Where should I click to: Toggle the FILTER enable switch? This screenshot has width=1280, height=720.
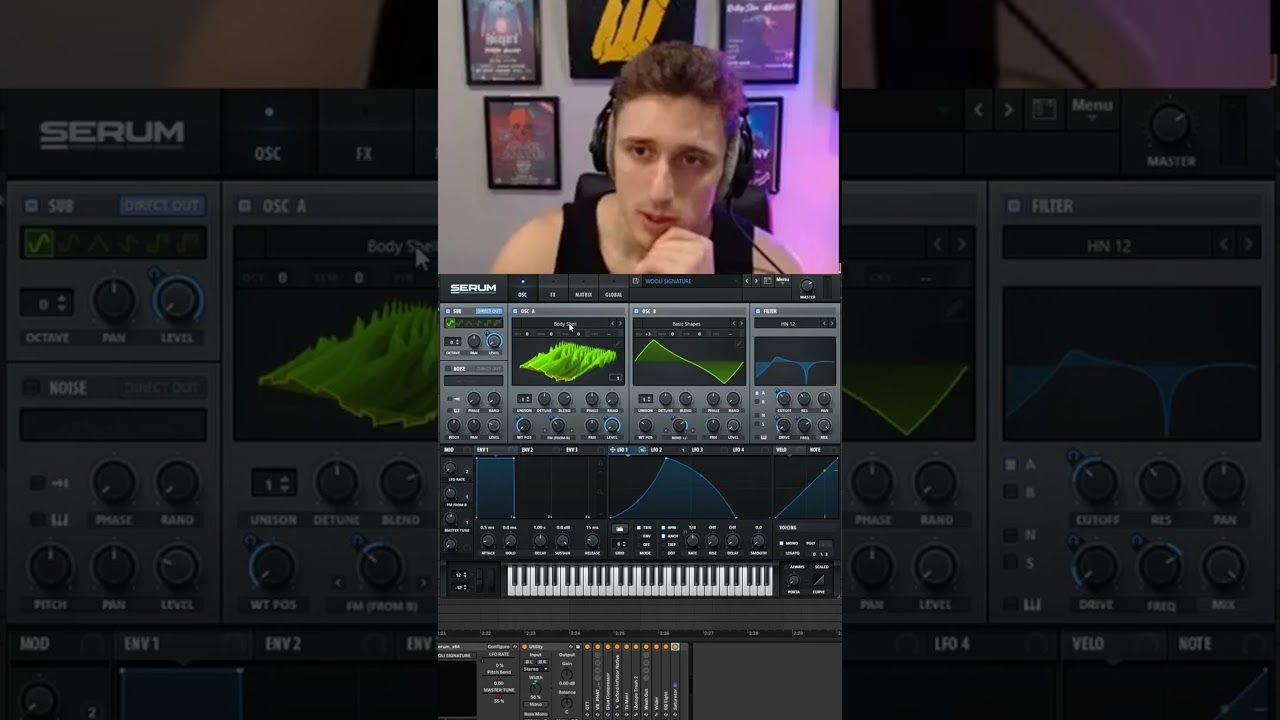(x=758, y=311)
